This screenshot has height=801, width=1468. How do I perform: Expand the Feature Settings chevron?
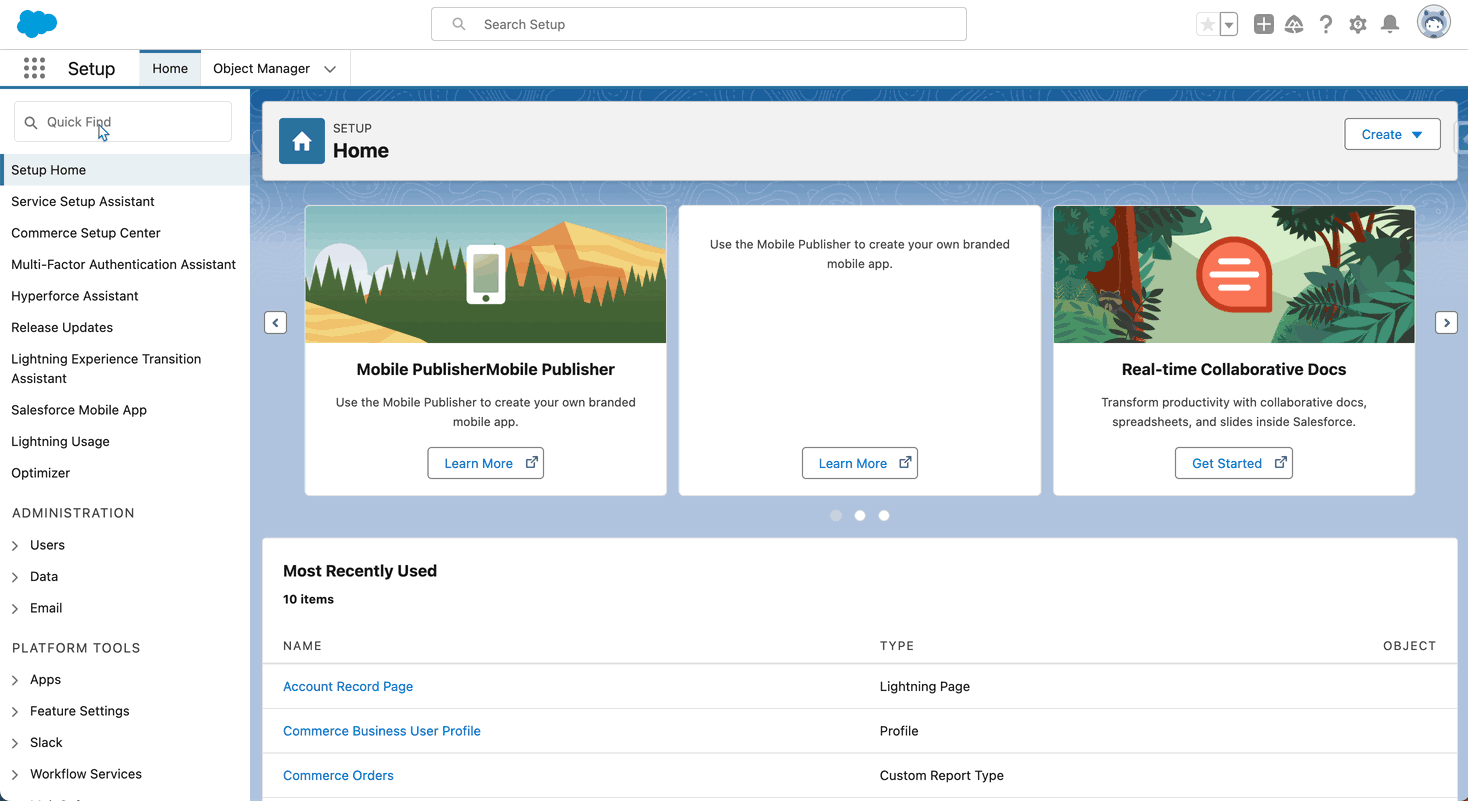click(x=15, y=712)
